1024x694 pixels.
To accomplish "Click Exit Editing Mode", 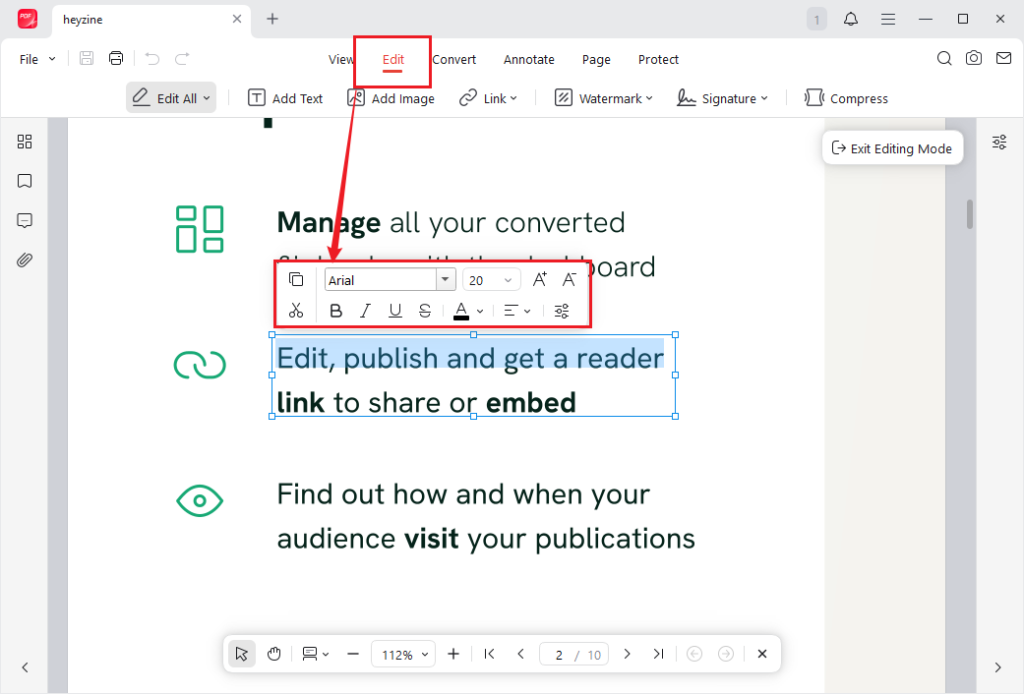I will point(892,148).
